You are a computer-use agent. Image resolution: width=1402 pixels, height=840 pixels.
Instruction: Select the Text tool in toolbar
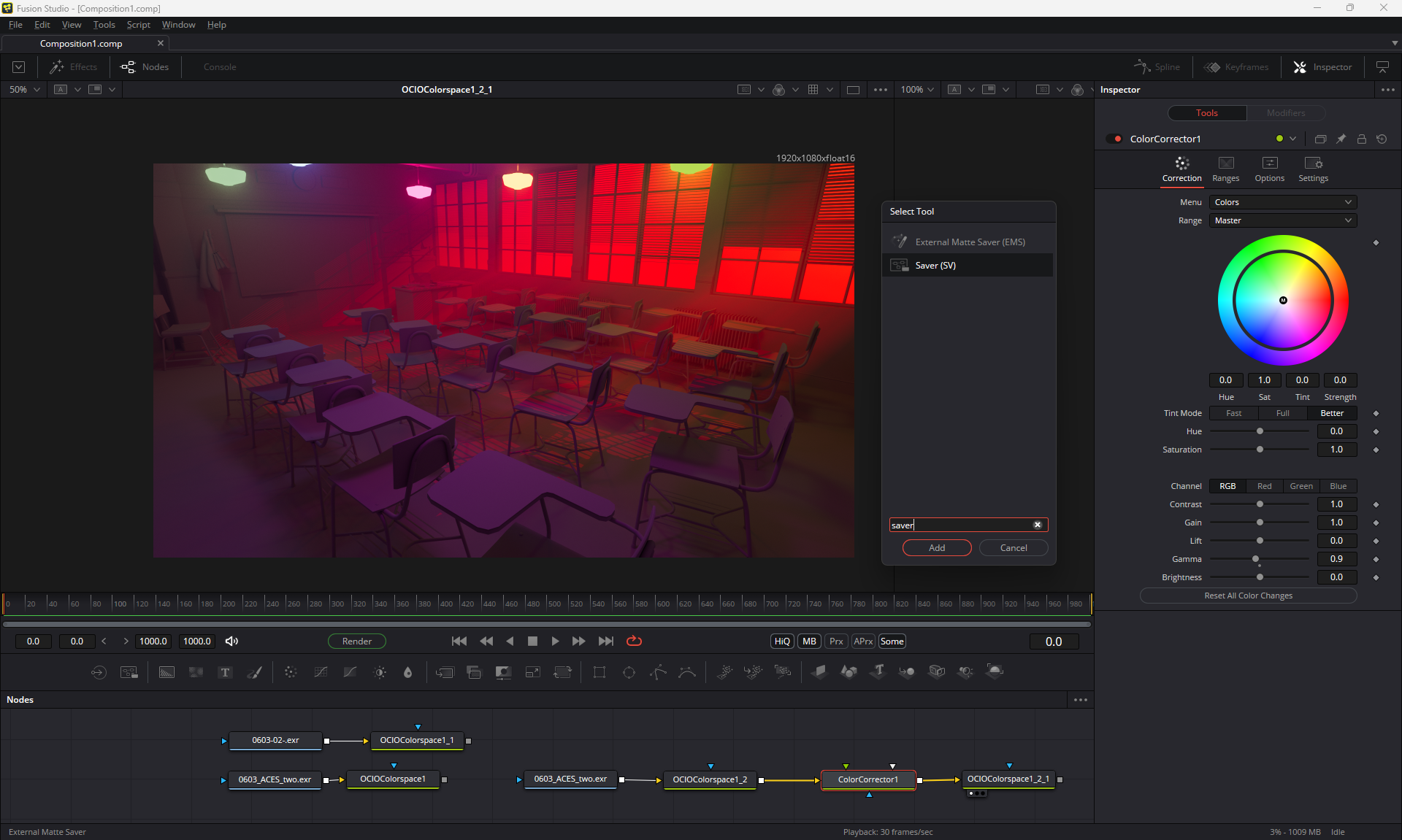(x=225, y=672)
